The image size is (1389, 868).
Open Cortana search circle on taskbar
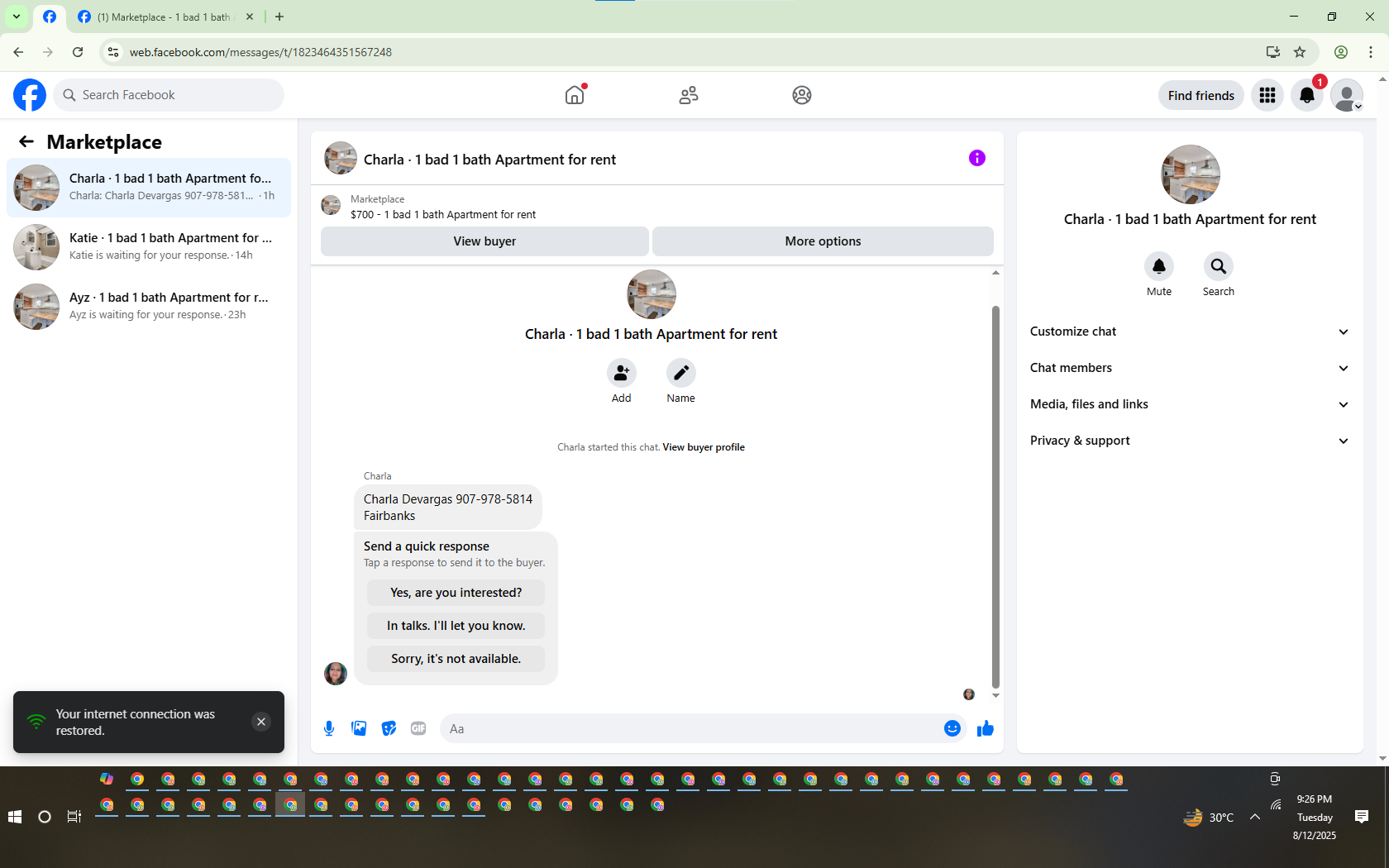[x=45, y=817]
